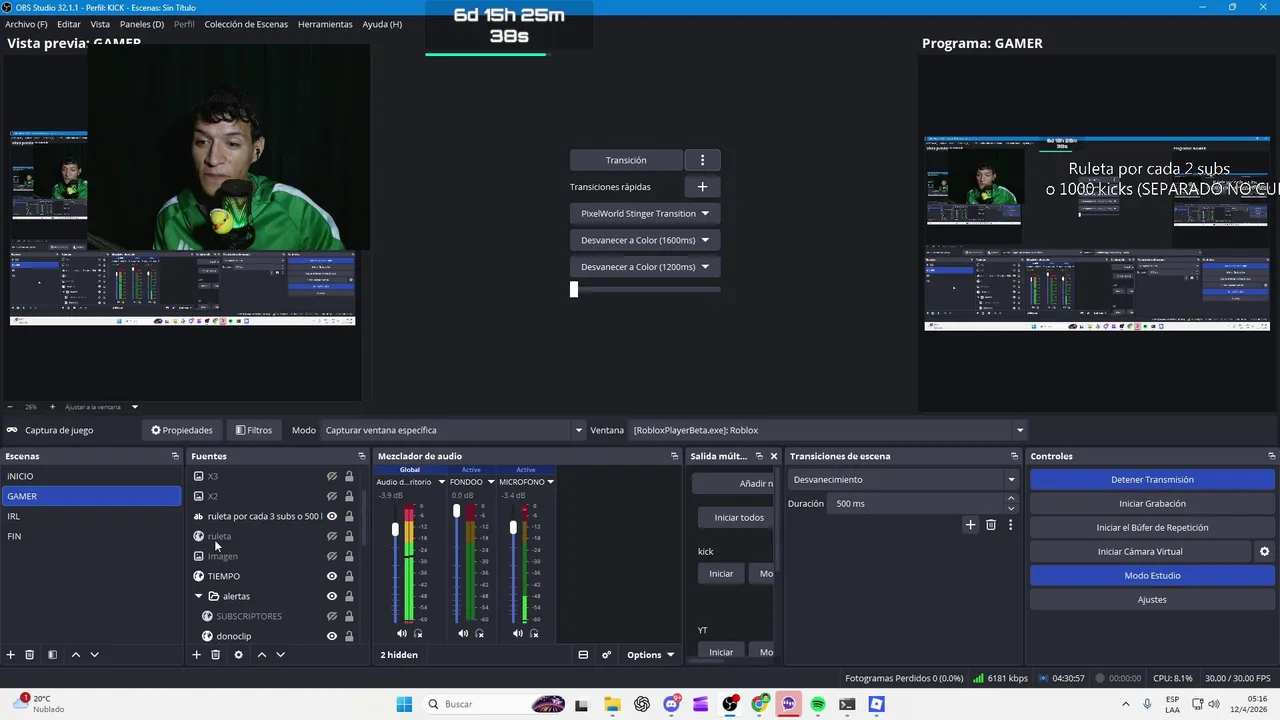Open the Editar menu
Image resolution: width=1280 pixels, height=720 pixels.
point(69,24)
